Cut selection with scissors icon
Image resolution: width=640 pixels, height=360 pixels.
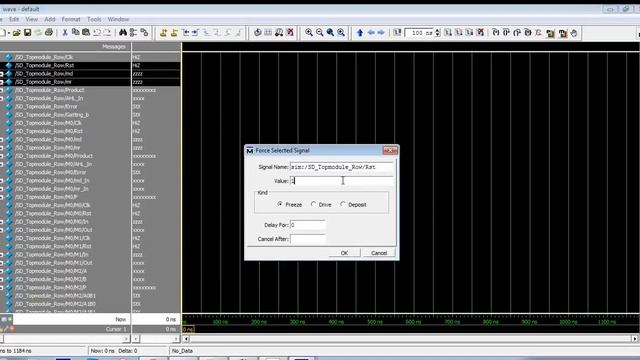click(64, 33)
